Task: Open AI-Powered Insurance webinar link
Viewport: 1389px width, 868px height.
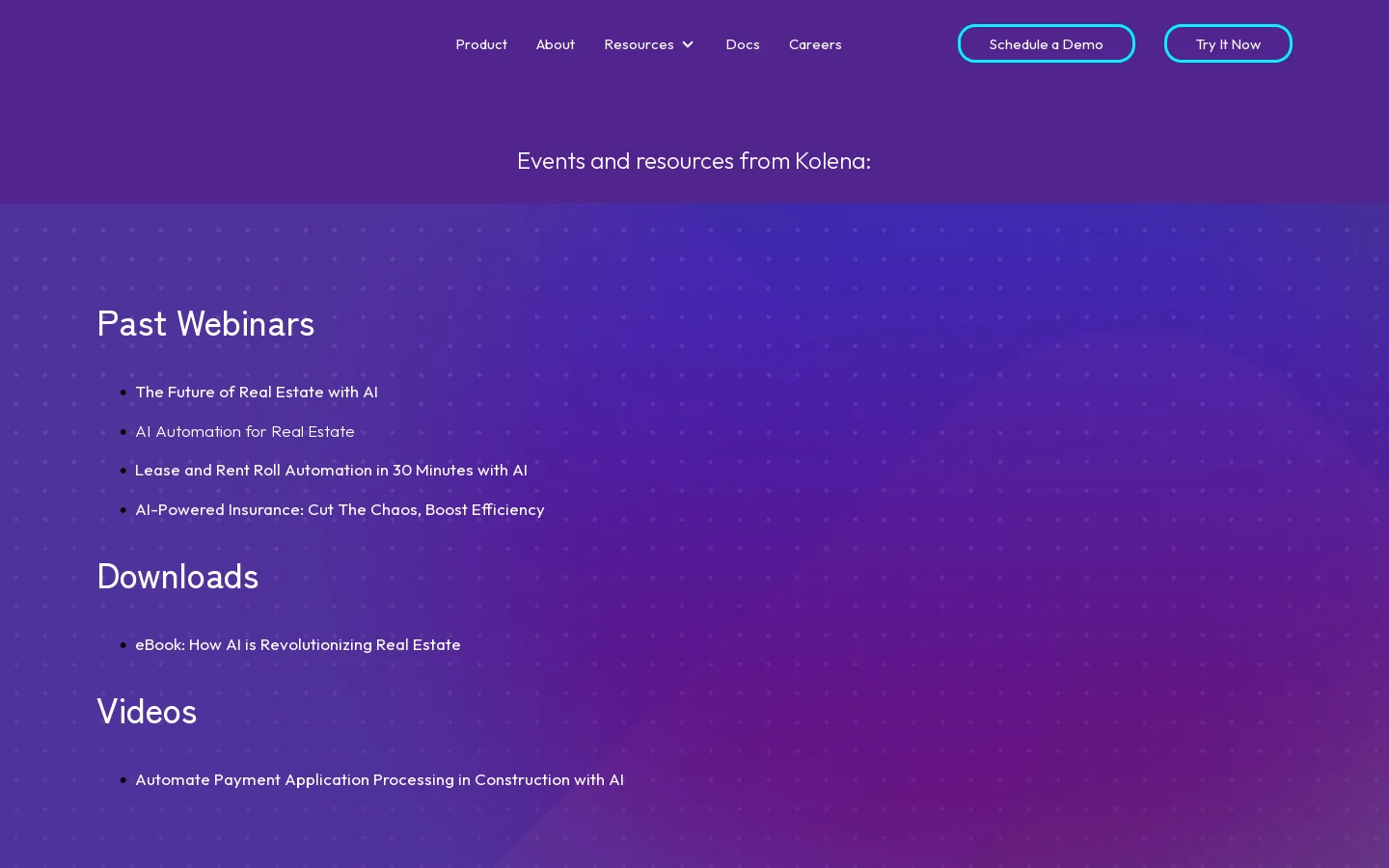Action: (340, 509)
